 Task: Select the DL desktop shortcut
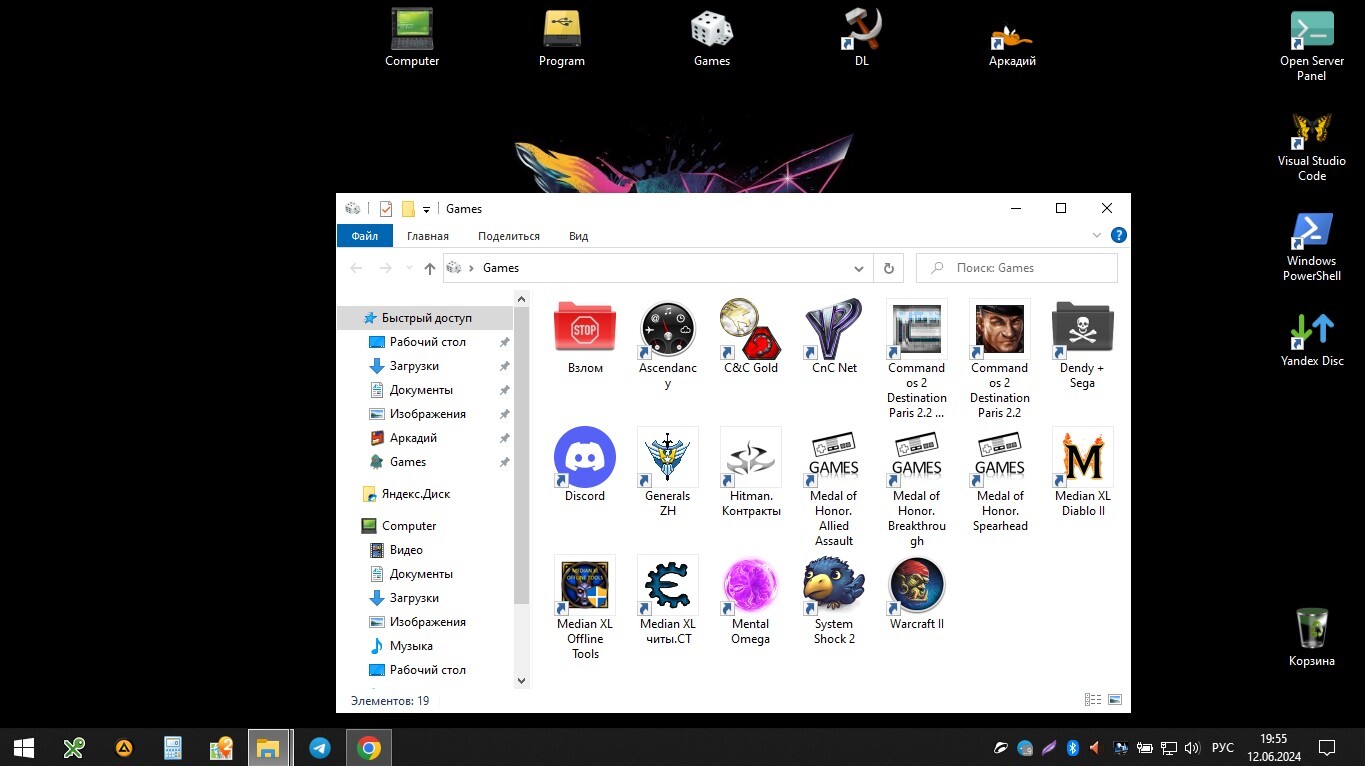click(x=861, y=38)
